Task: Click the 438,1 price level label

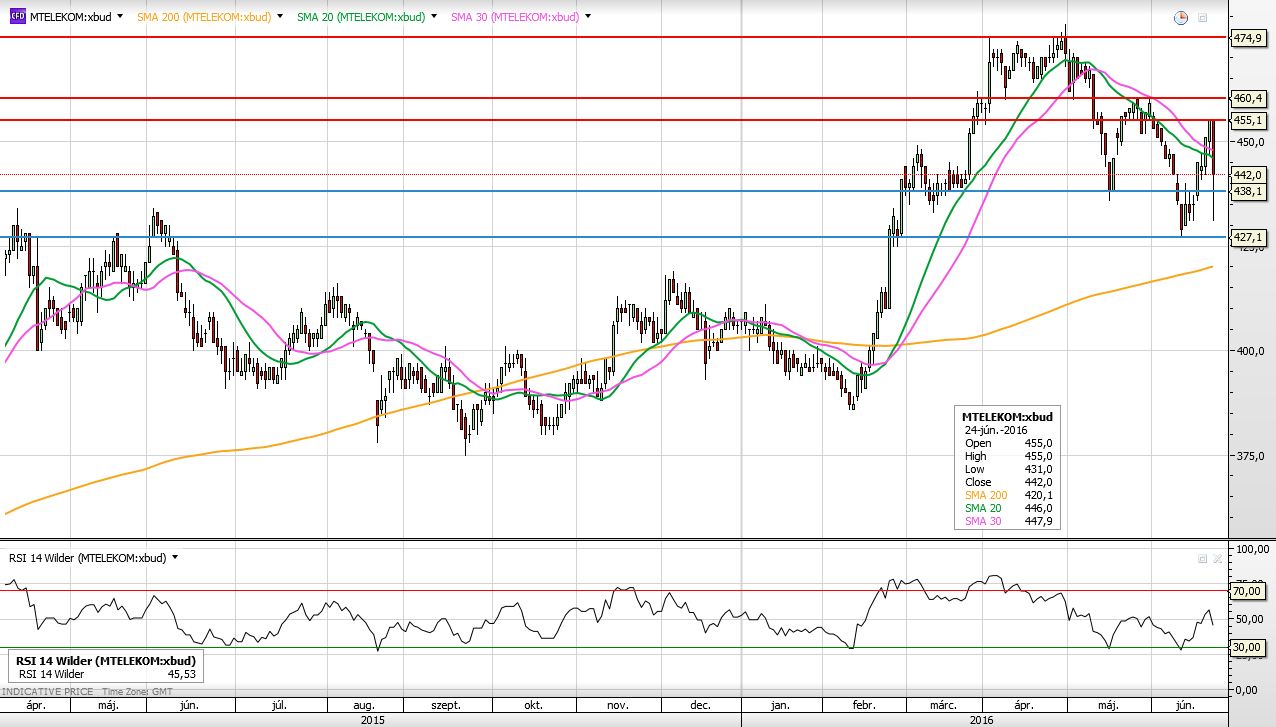Action: click(x=1248, y=190)
